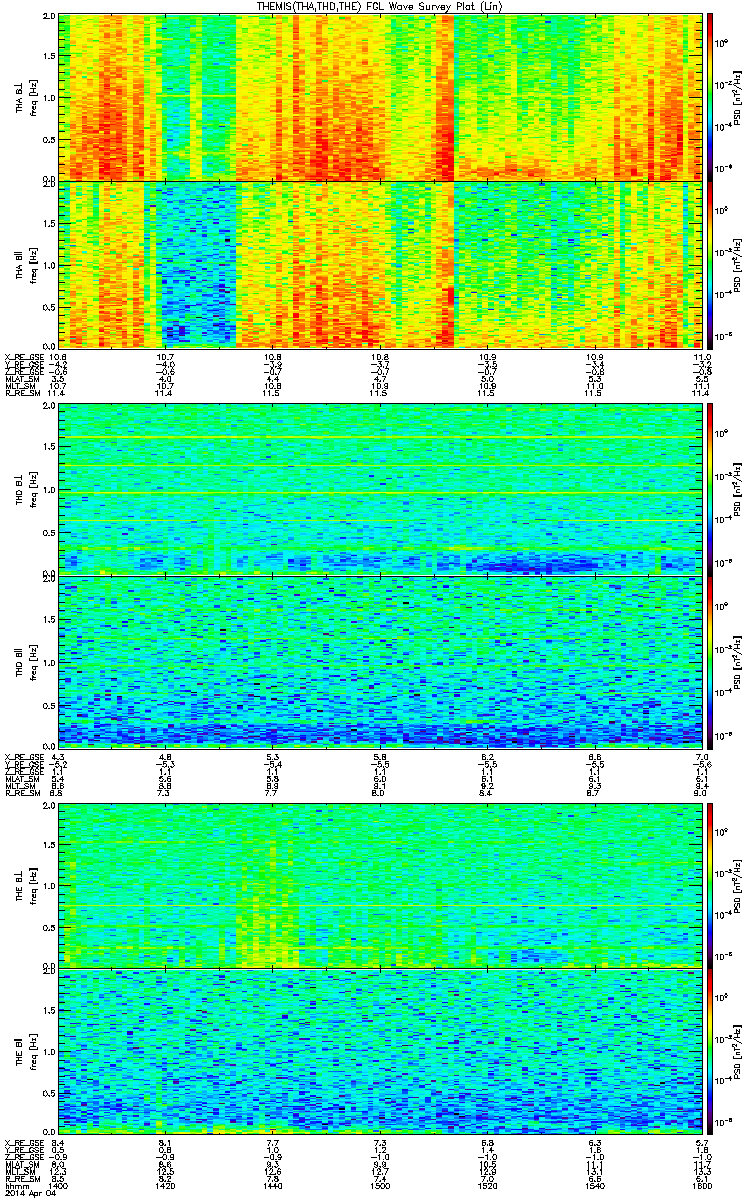The image size is (750, 1200).
Task: Click the 1420 time tick label
Action: tap(166, 1186)
